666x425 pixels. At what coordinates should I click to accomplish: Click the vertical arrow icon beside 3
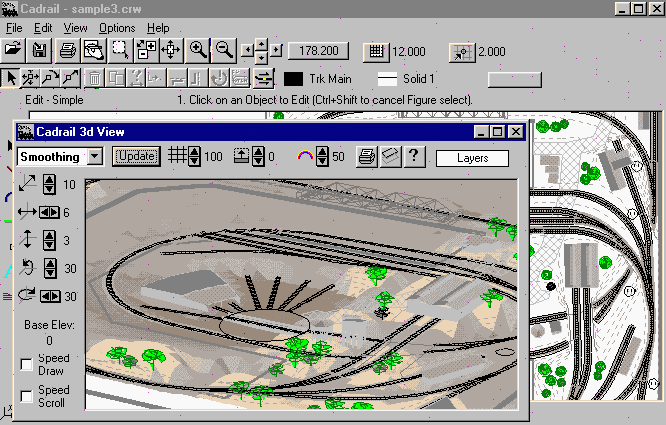(27, 239)
